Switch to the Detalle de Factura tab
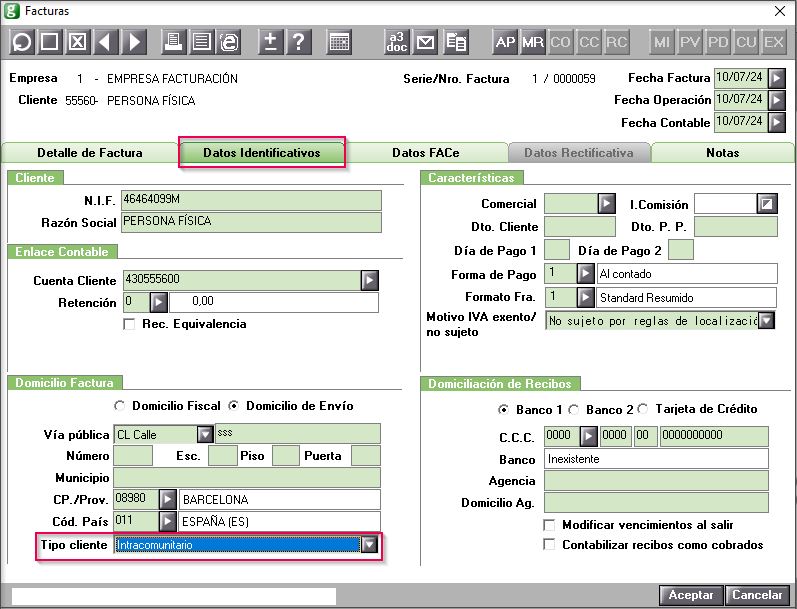Viewport: 797px width, 609px height. [x=90, y=153]
